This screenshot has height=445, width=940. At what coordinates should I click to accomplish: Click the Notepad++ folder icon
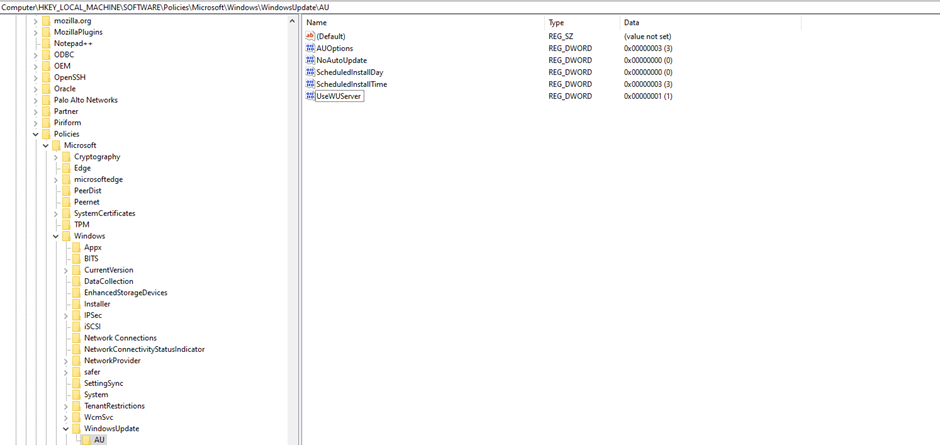pos(46,43)
